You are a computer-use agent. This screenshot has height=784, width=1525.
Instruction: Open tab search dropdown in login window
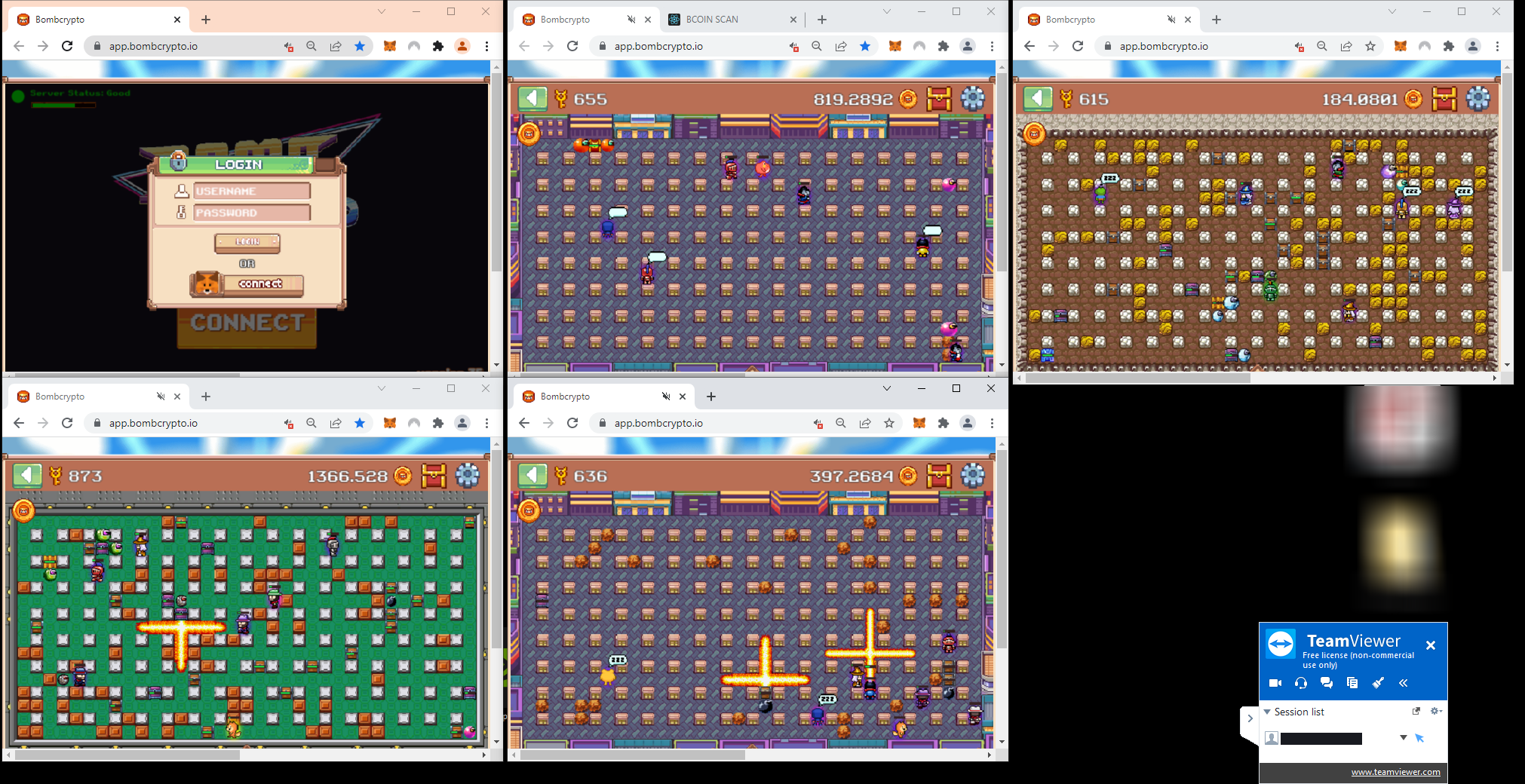pyautogui.click(x=382, y=11)
